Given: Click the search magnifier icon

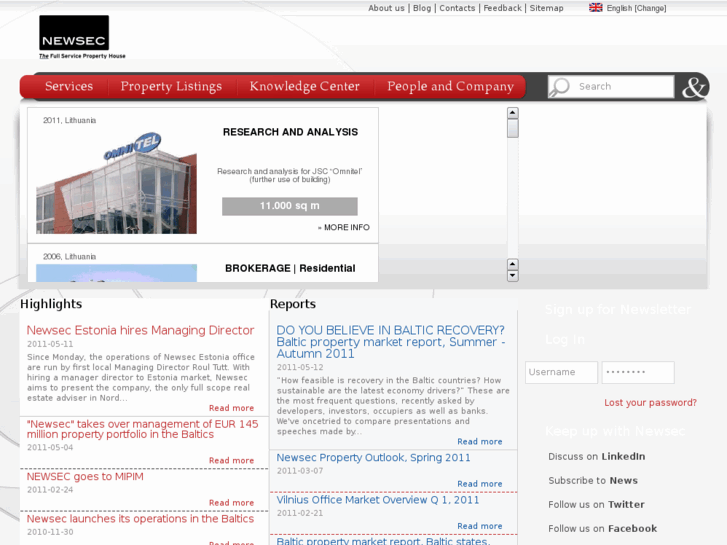Looking at the screenshot, I should [x=560, y=87].
